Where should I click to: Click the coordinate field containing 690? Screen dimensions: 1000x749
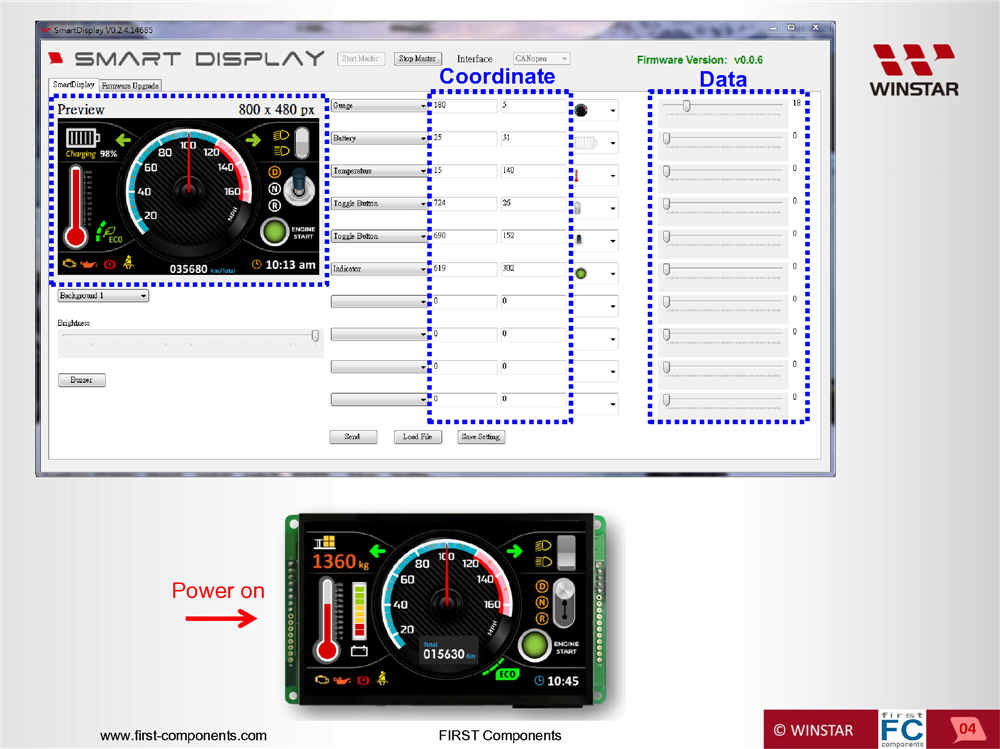[464, 236]
